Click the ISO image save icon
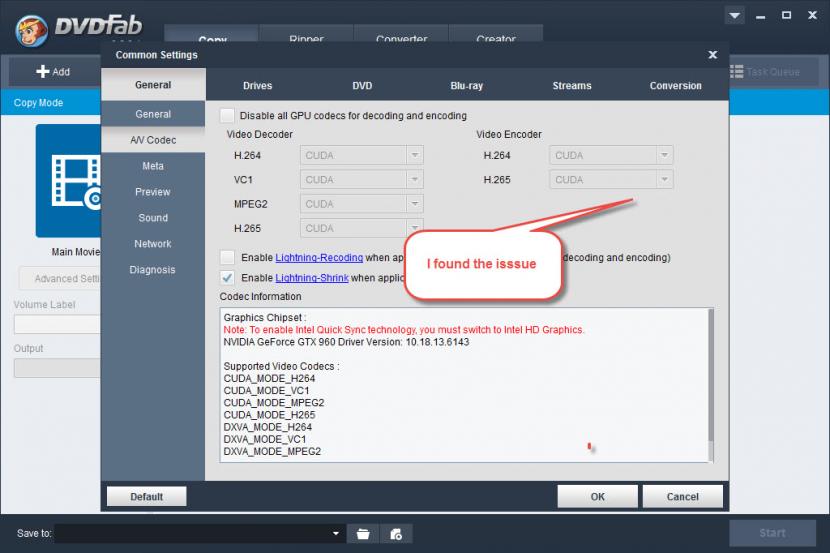830x553 pixels. pyautogui.click(x=396, y=534)
